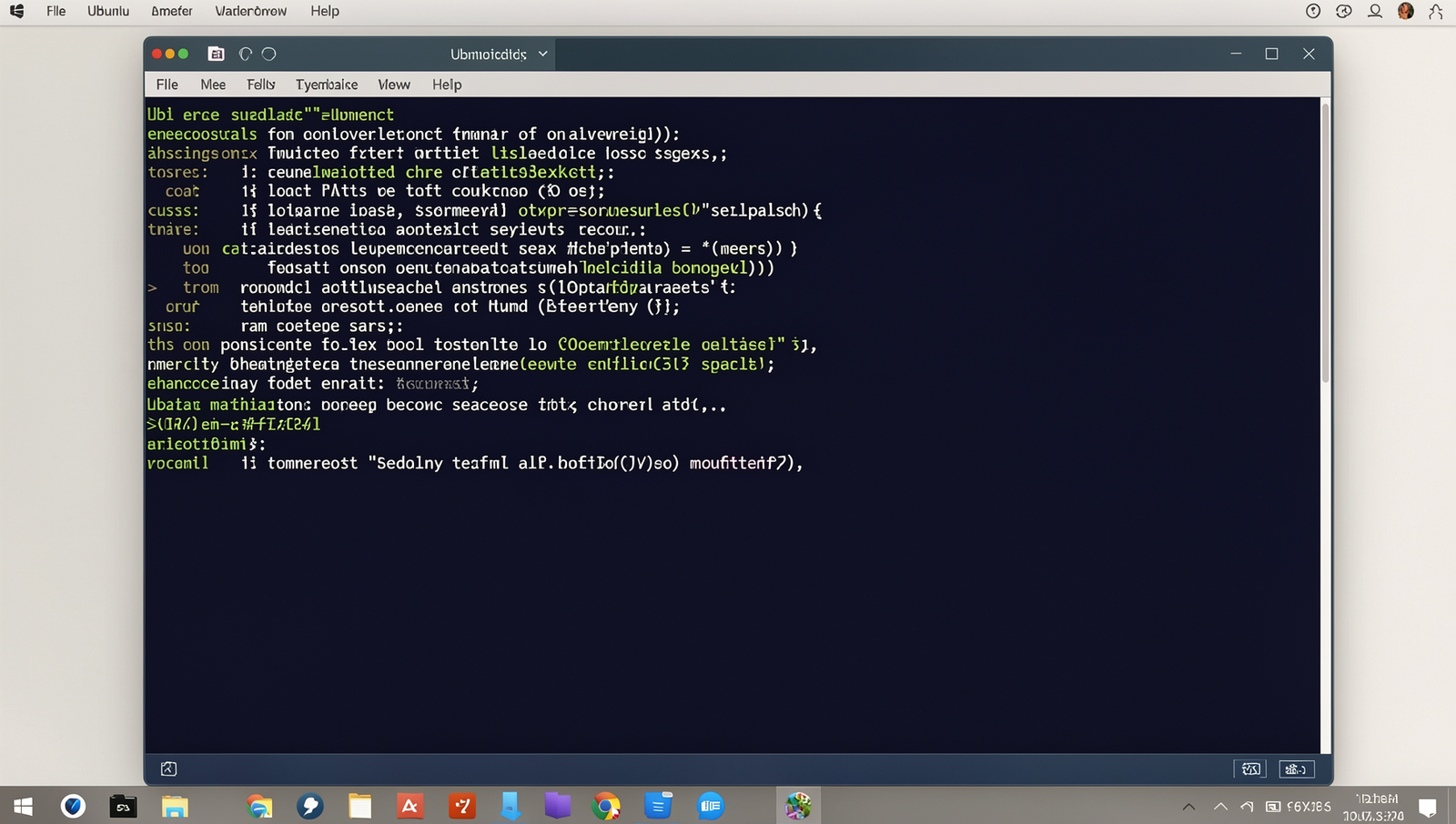The width and height of the screenshot is (1456, 824).
Task: Open the terminal's File menu
Action: point(167,85)
